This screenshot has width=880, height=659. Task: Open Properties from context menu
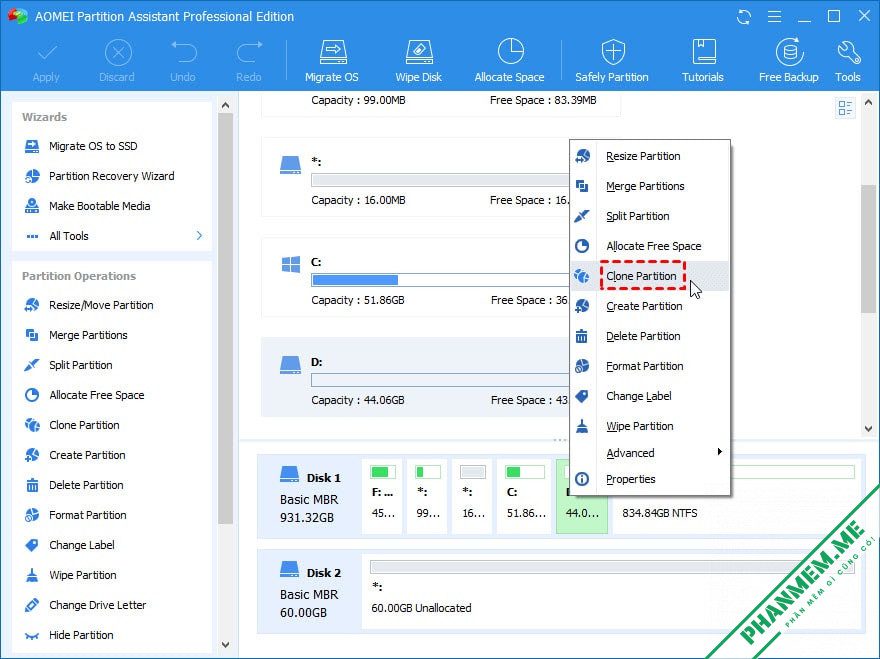coord(650,479)
